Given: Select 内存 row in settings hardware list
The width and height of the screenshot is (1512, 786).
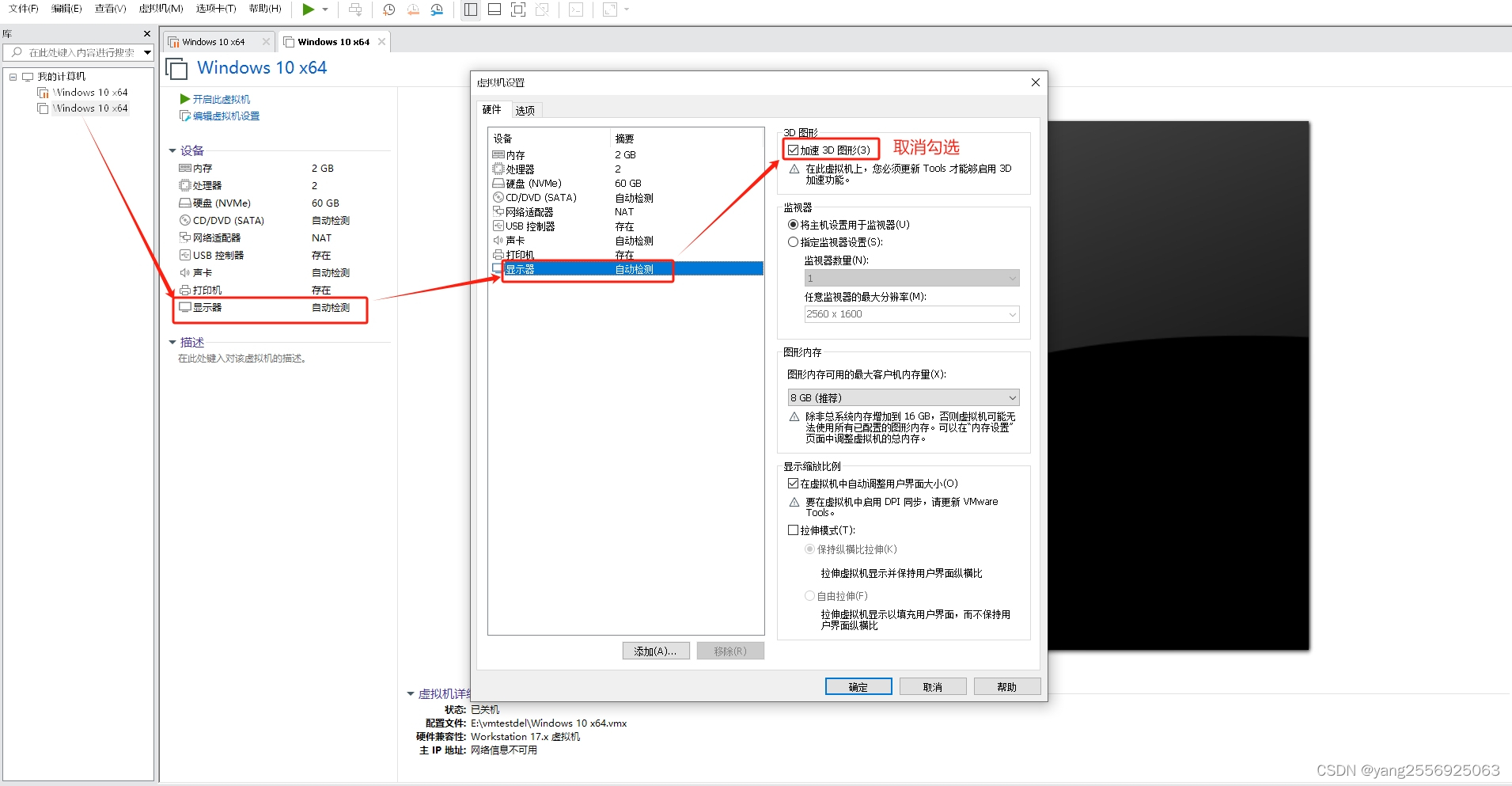Looking at the screenshot, I should pyautogui.click(x=626, y=155).
